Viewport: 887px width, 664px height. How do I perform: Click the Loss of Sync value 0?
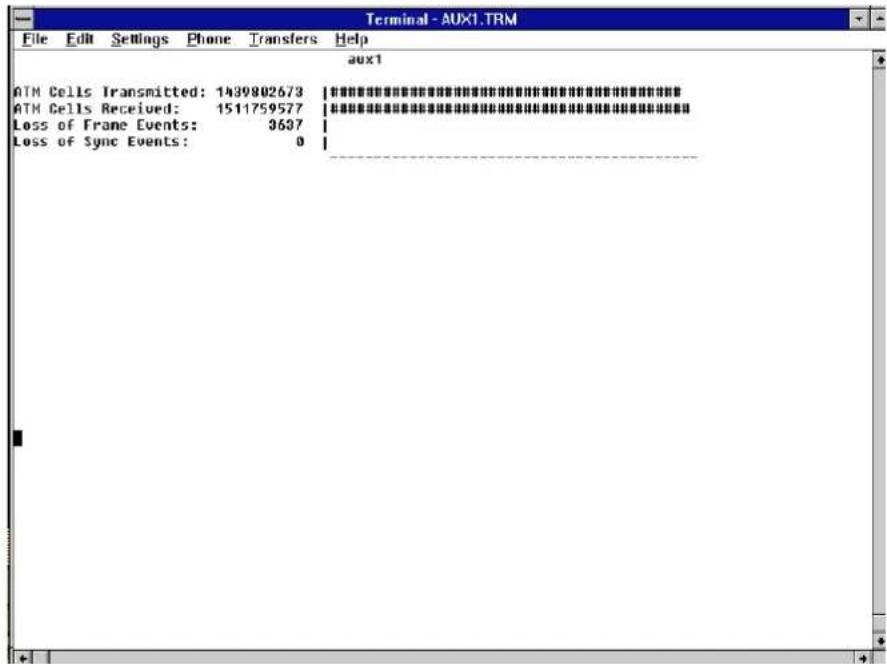[x=300, y=141]
